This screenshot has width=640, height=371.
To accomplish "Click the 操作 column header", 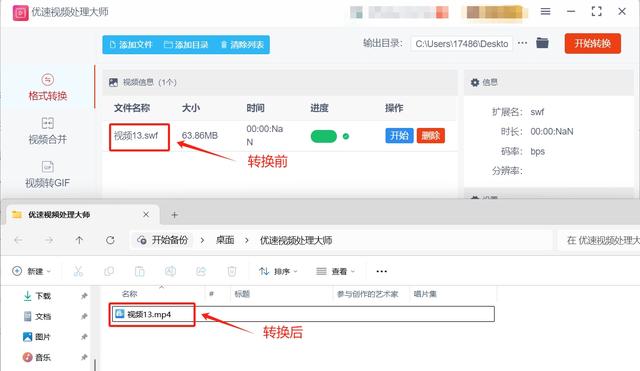I will click(394, 108).
